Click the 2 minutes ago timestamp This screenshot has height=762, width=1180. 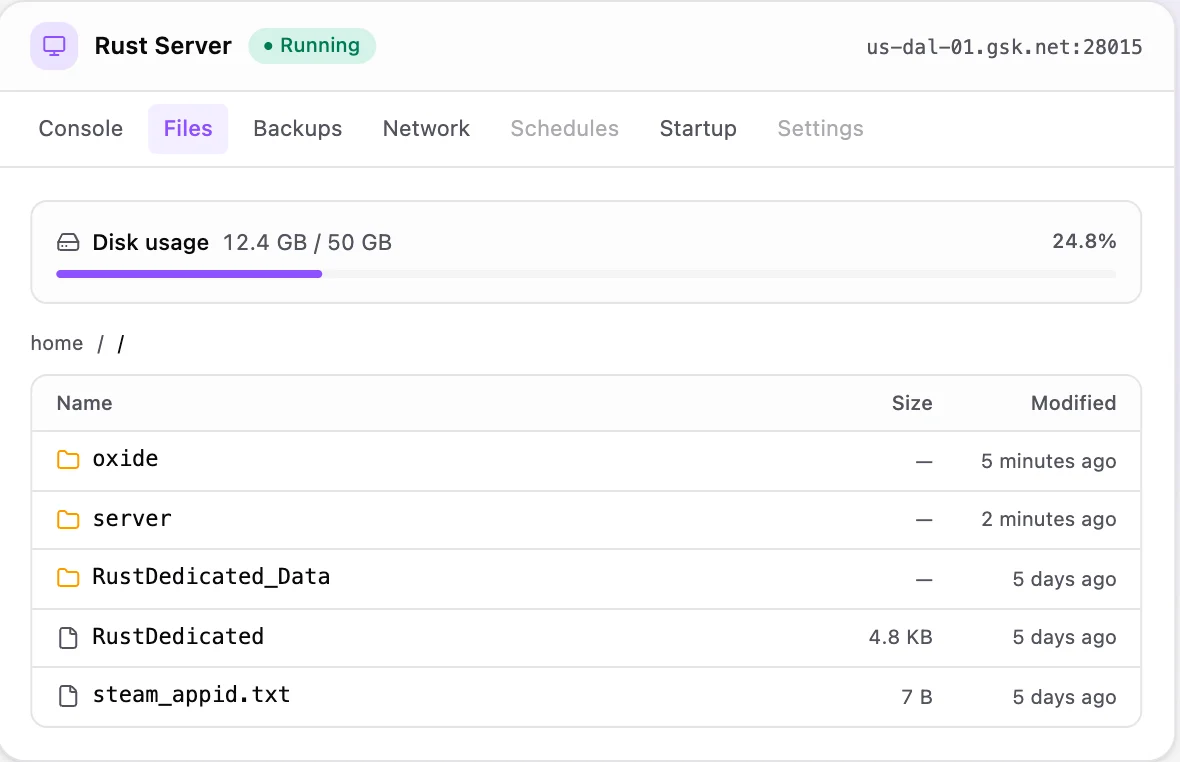1048,519
